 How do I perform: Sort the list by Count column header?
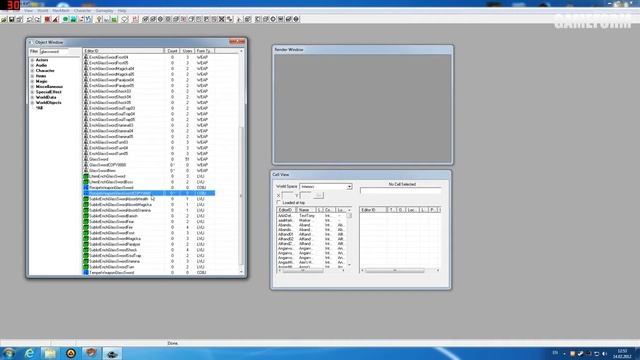[x=172, y=51]
